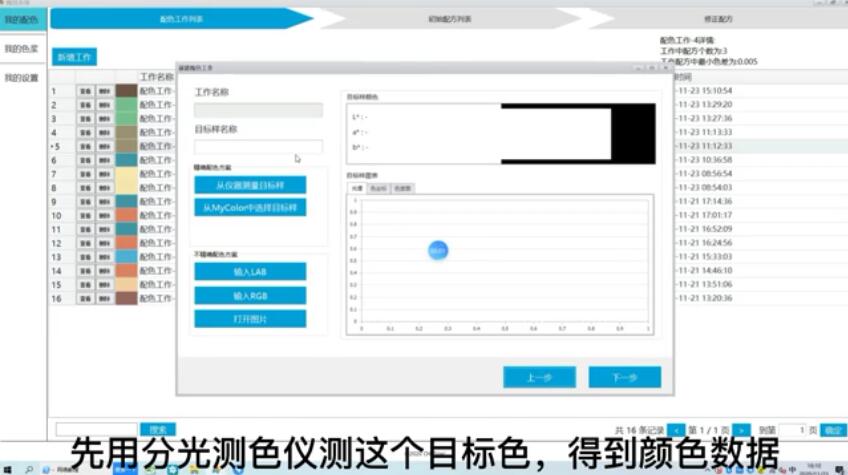Click the 新增工作 button
The height and width of the screenshot is (475, 848).
[x=74, y=57]
